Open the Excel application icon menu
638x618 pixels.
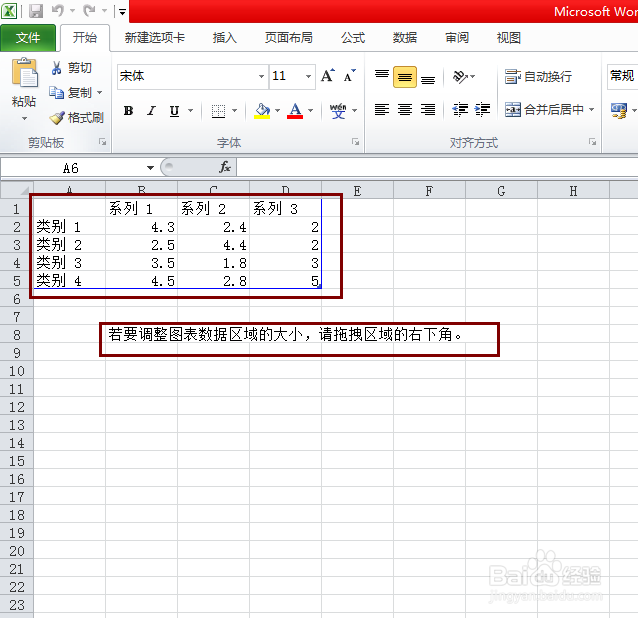tap(9, 11)
